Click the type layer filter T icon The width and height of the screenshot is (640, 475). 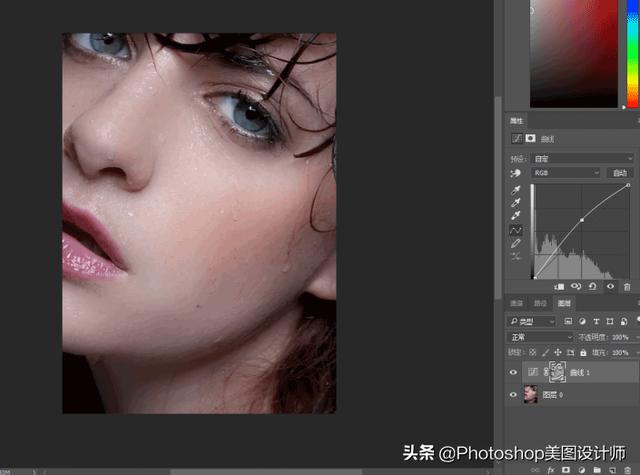point(596,322)
